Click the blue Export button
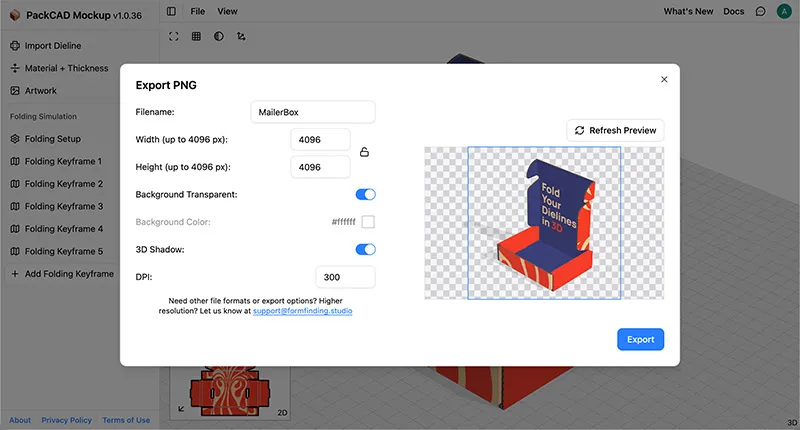Image resolution: width=800 pixels, height=430 pixels. pyautogui.click(x=640, y=339)
